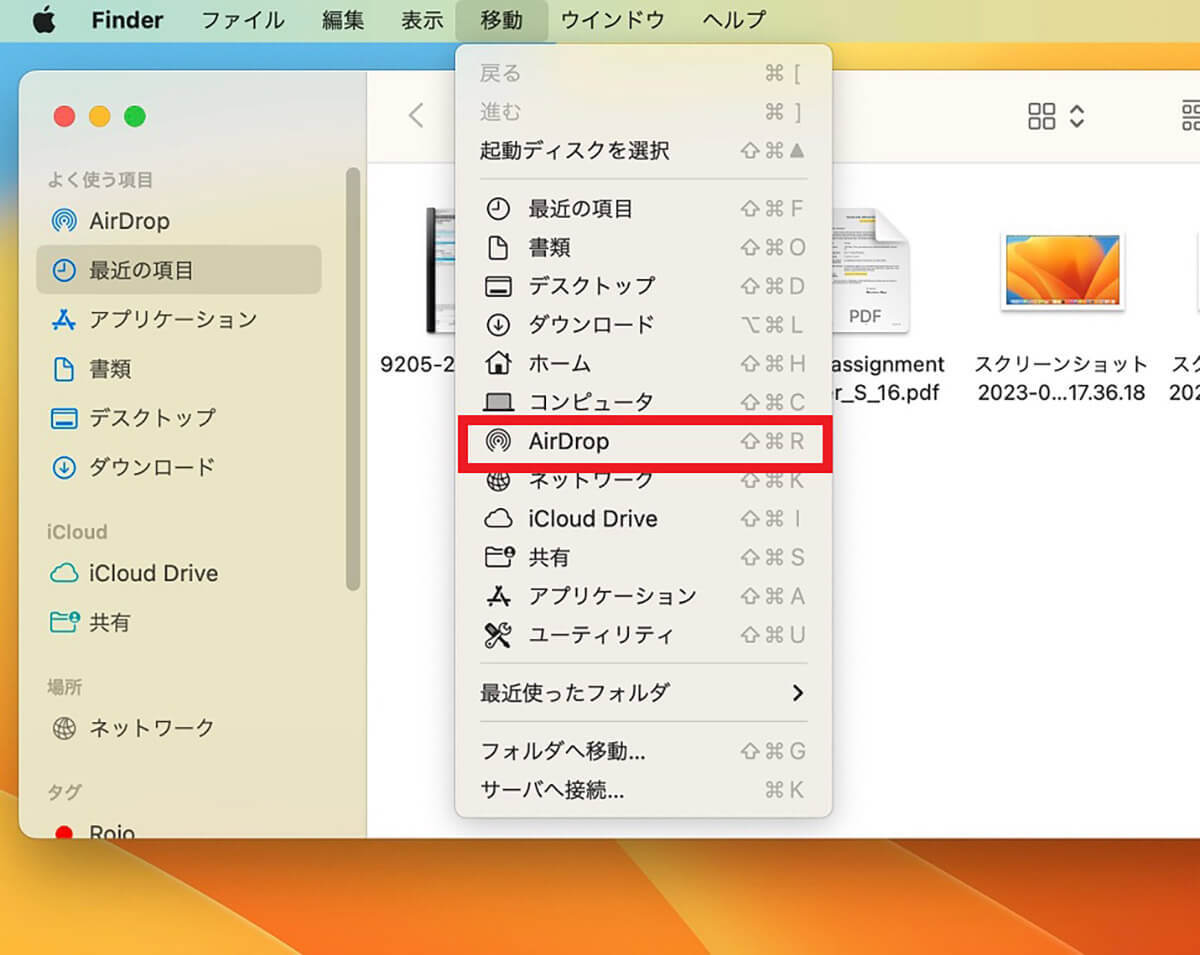Click the よく使う項目 sidebar heading
The width and height of the screenshot is (1200, 955).
coord(100,180)
